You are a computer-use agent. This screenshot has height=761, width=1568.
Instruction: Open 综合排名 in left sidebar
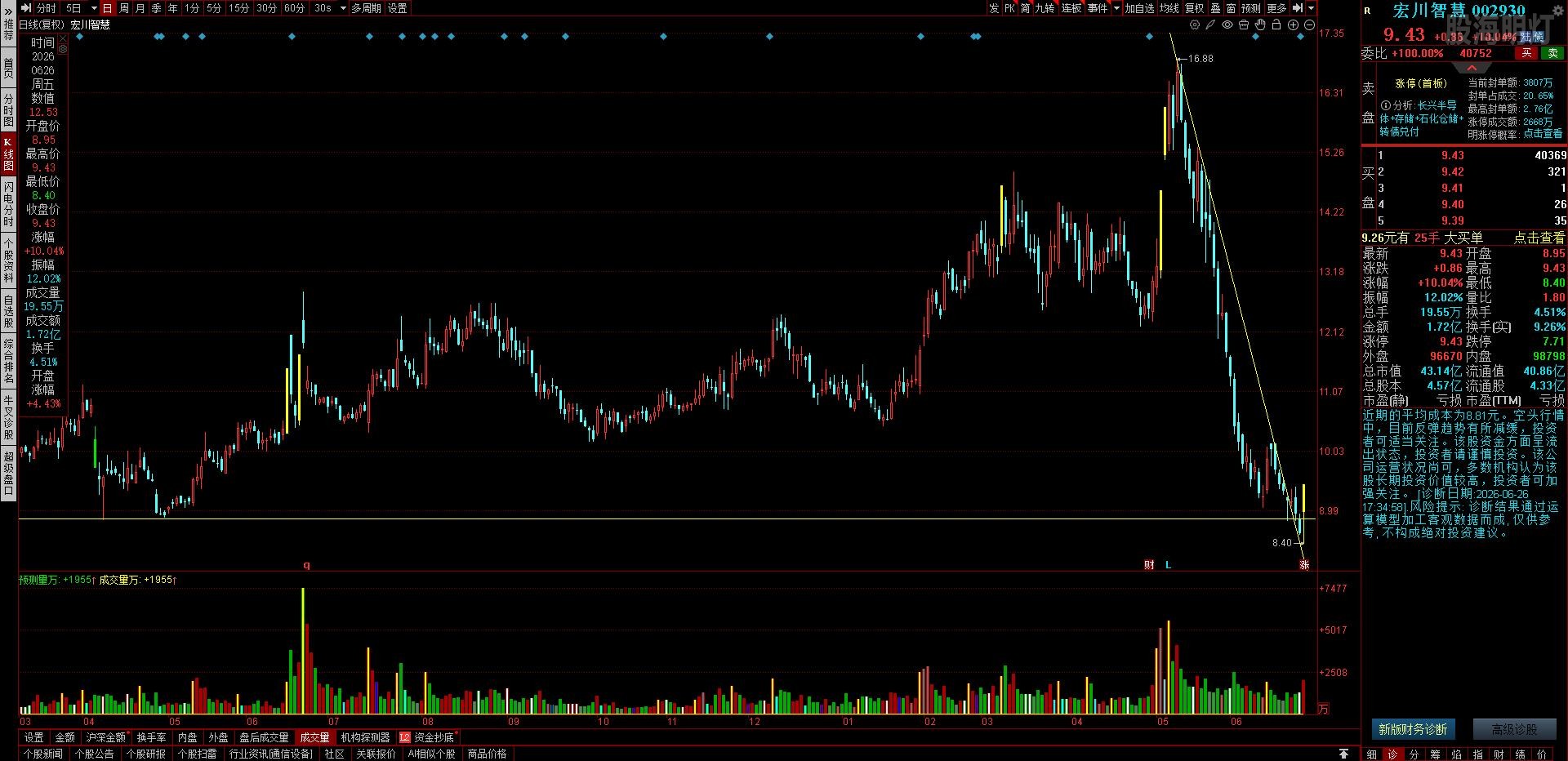9,362
